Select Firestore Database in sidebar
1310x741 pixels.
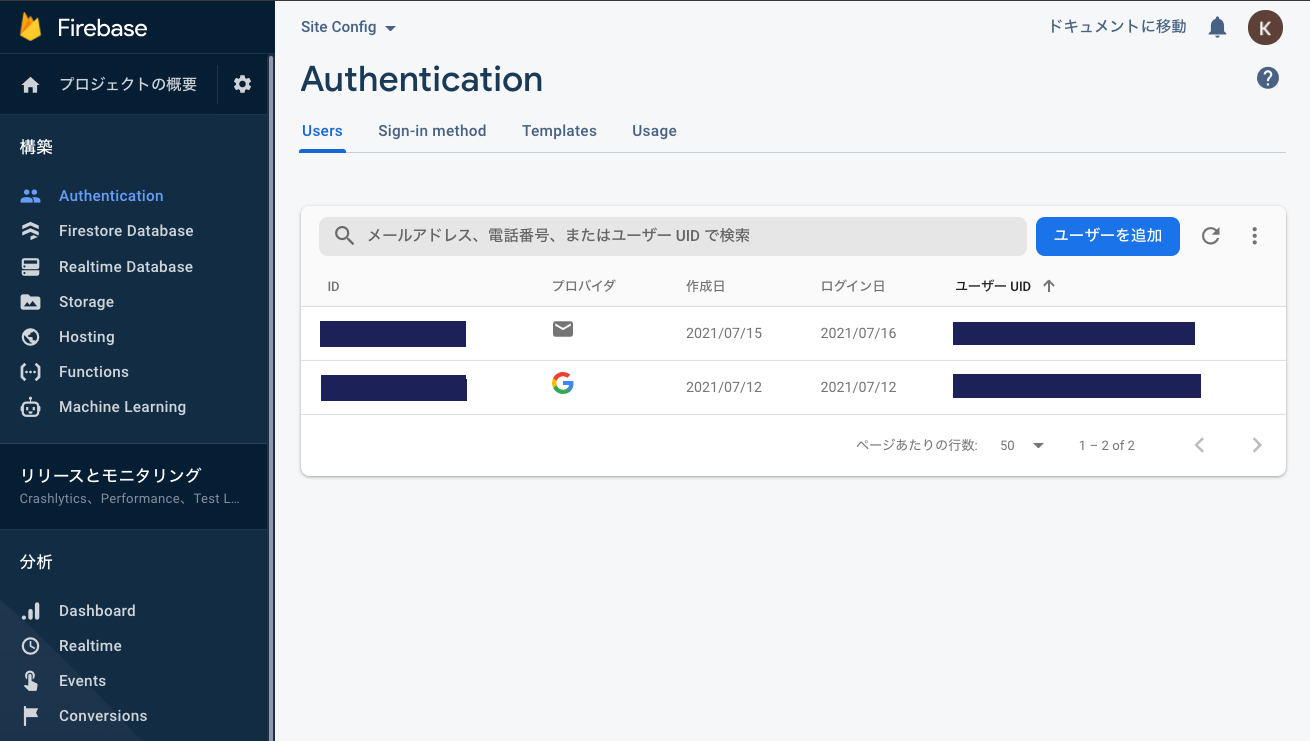pos(126,231)
